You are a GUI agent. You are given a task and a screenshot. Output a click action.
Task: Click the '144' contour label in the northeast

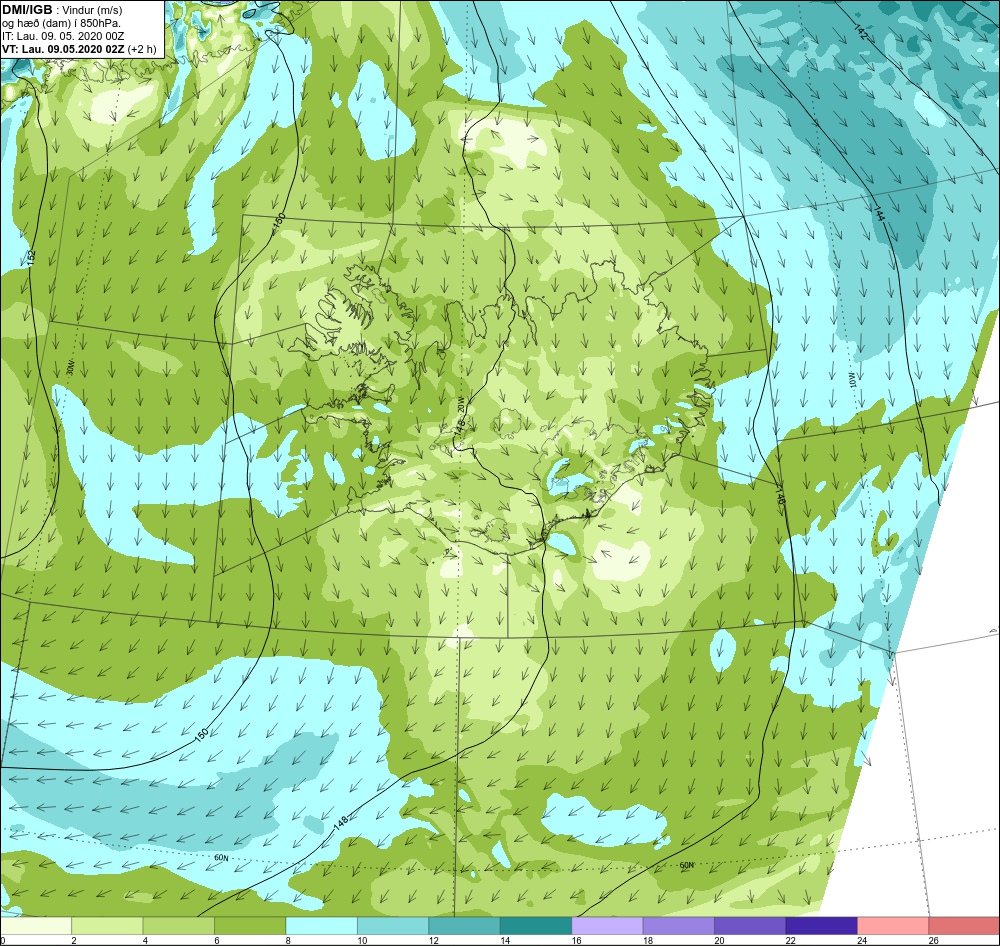click(x=879, y=213)
